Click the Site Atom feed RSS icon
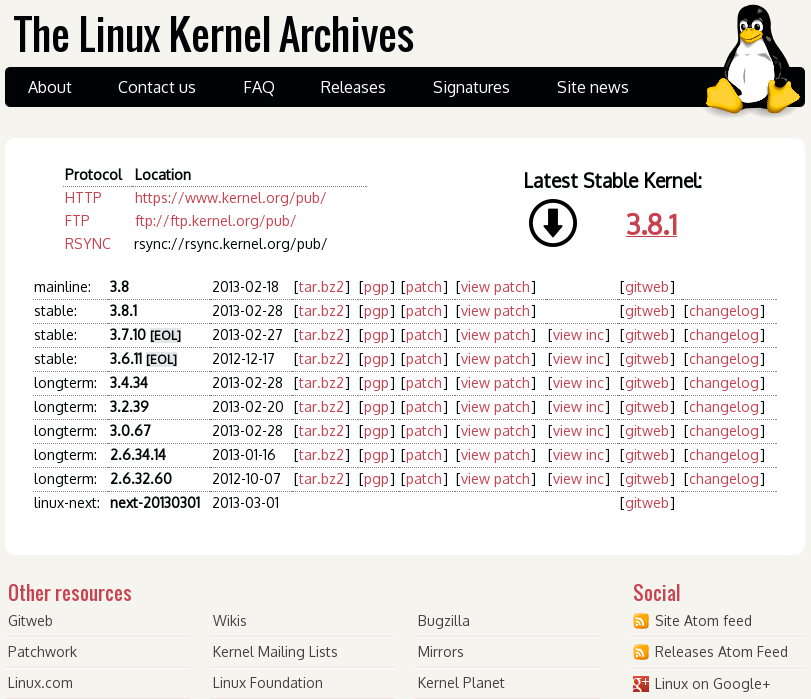 pyautogui.click(x=641, y=621)
